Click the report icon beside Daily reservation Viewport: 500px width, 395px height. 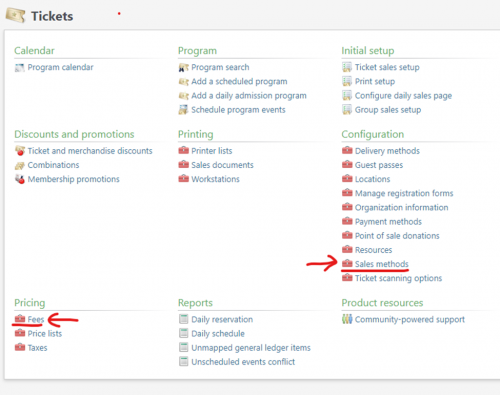[x=183, y=319]
